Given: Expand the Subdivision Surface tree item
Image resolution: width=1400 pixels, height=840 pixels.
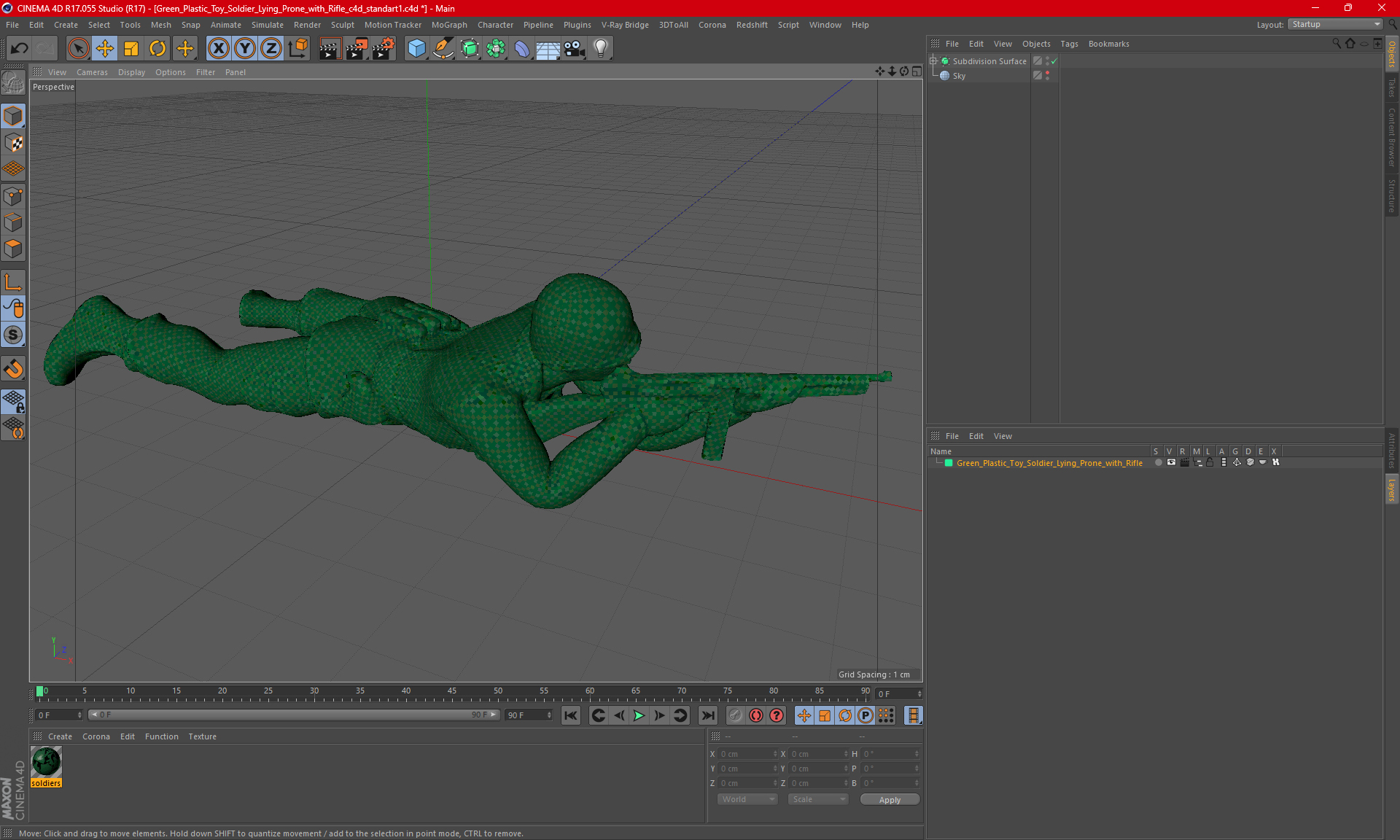Looking at the screenshot, I should coord(933,61).
